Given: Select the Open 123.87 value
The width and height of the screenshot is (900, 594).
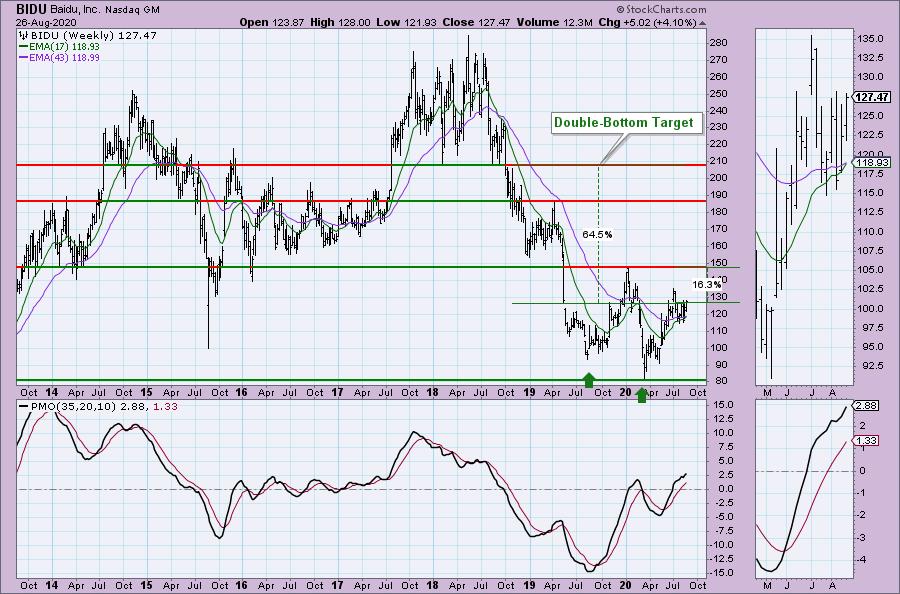Looking at the screenshot, I should pos(271,22).
